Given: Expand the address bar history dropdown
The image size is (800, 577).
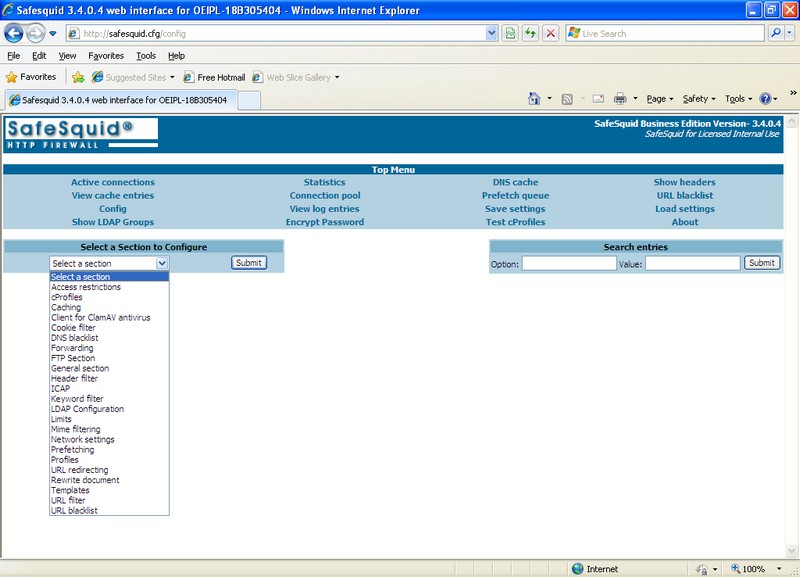Looking at the screenshot, I should coord(491,34).
